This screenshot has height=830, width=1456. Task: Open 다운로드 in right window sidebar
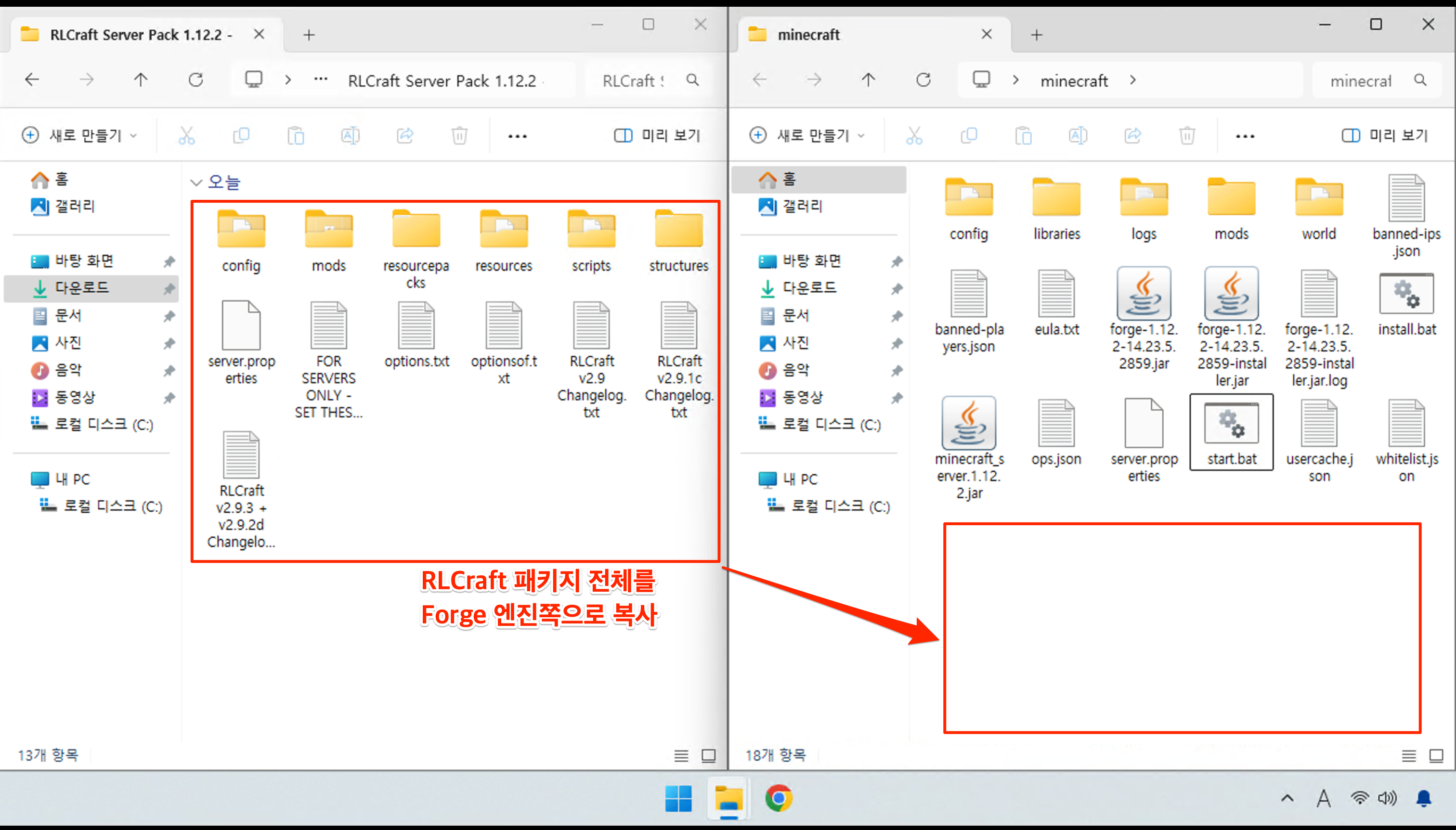click(809, 288)
